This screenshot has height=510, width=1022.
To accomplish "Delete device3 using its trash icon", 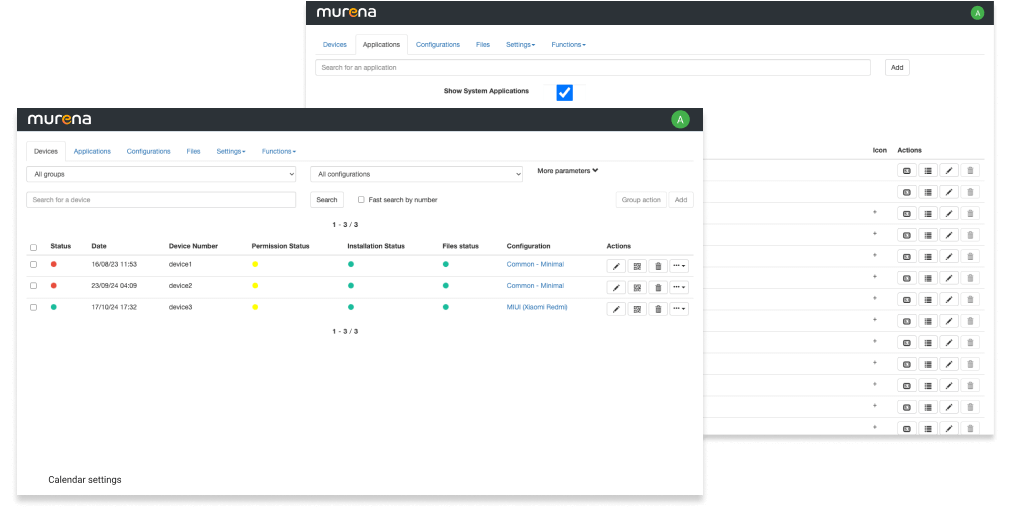I will point(658,309).
